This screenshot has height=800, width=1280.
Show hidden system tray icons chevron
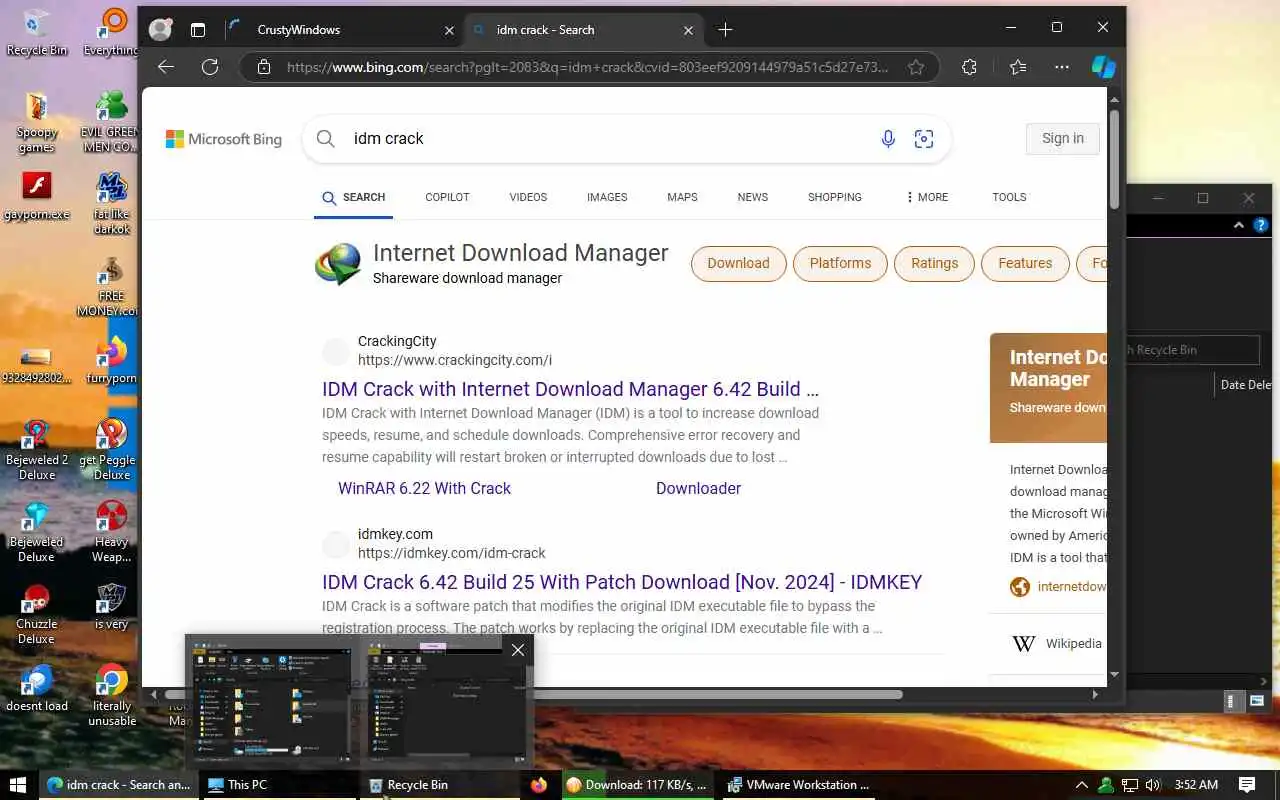(1081, 785)
